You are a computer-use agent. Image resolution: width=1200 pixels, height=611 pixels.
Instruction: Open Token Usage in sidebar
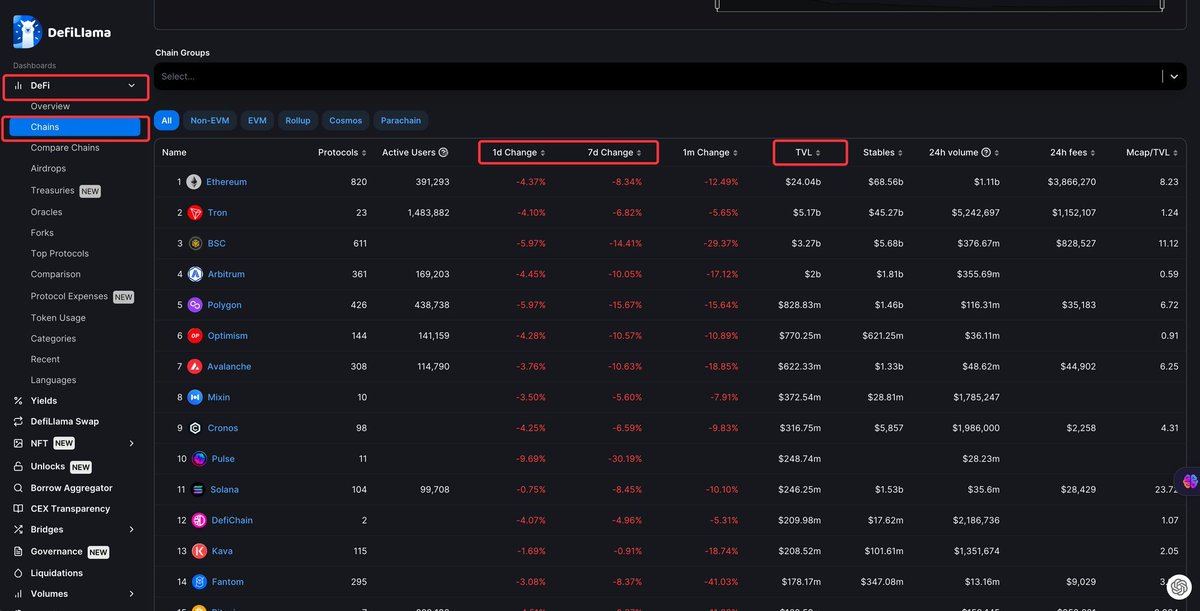(58, 318)
